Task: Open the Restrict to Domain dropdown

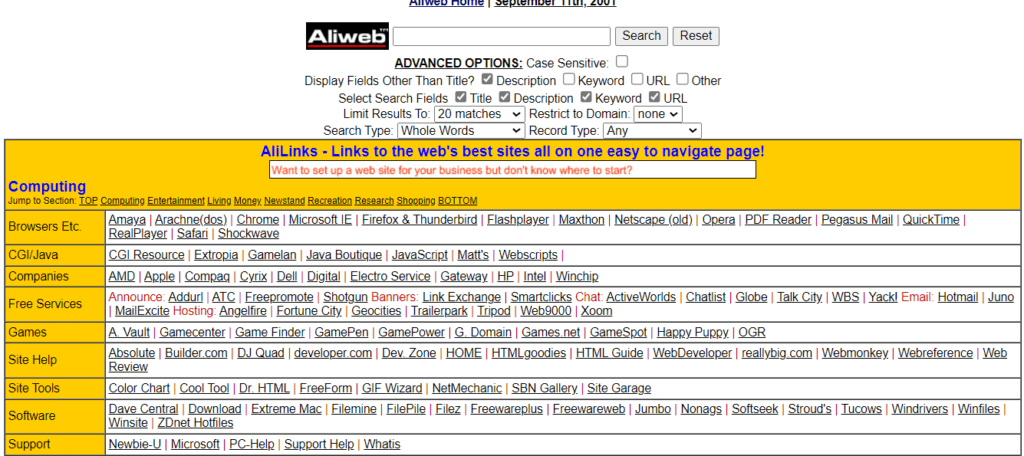Action: click(x=658, y=114)
